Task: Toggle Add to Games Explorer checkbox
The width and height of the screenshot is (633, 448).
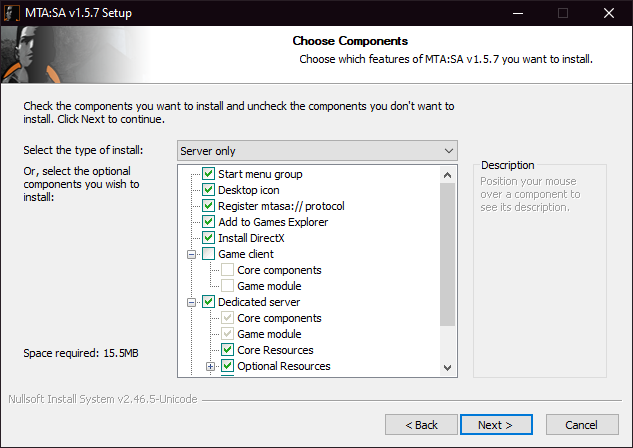Action: pos(209,222)
